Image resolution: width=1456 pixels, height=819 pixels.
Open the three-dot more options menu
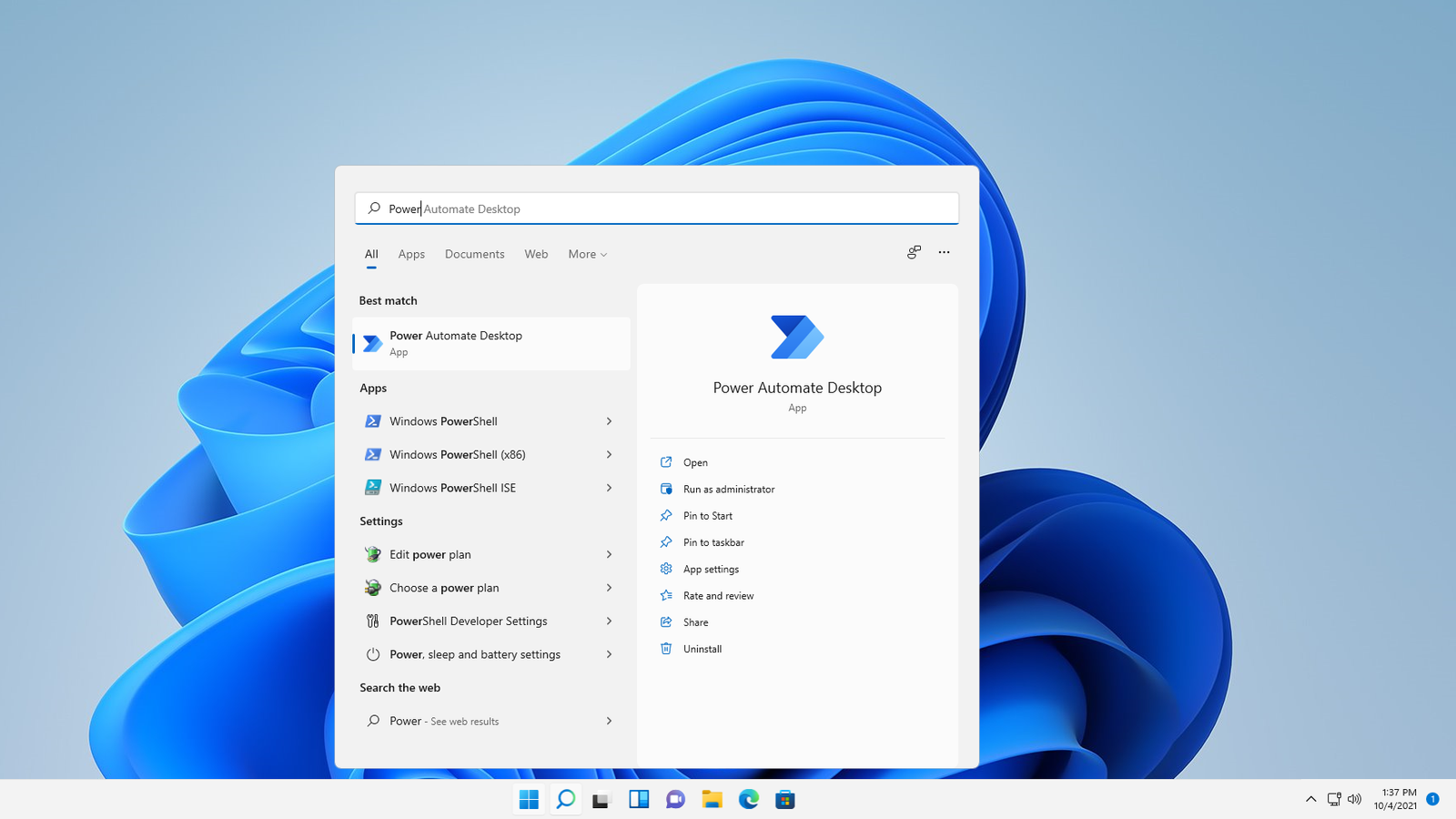pos(944,252)
